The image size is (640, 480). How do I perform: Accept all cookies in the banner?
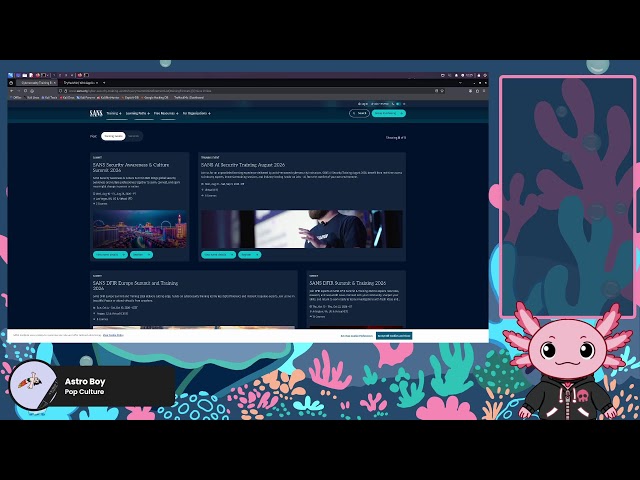pos(394,336)
